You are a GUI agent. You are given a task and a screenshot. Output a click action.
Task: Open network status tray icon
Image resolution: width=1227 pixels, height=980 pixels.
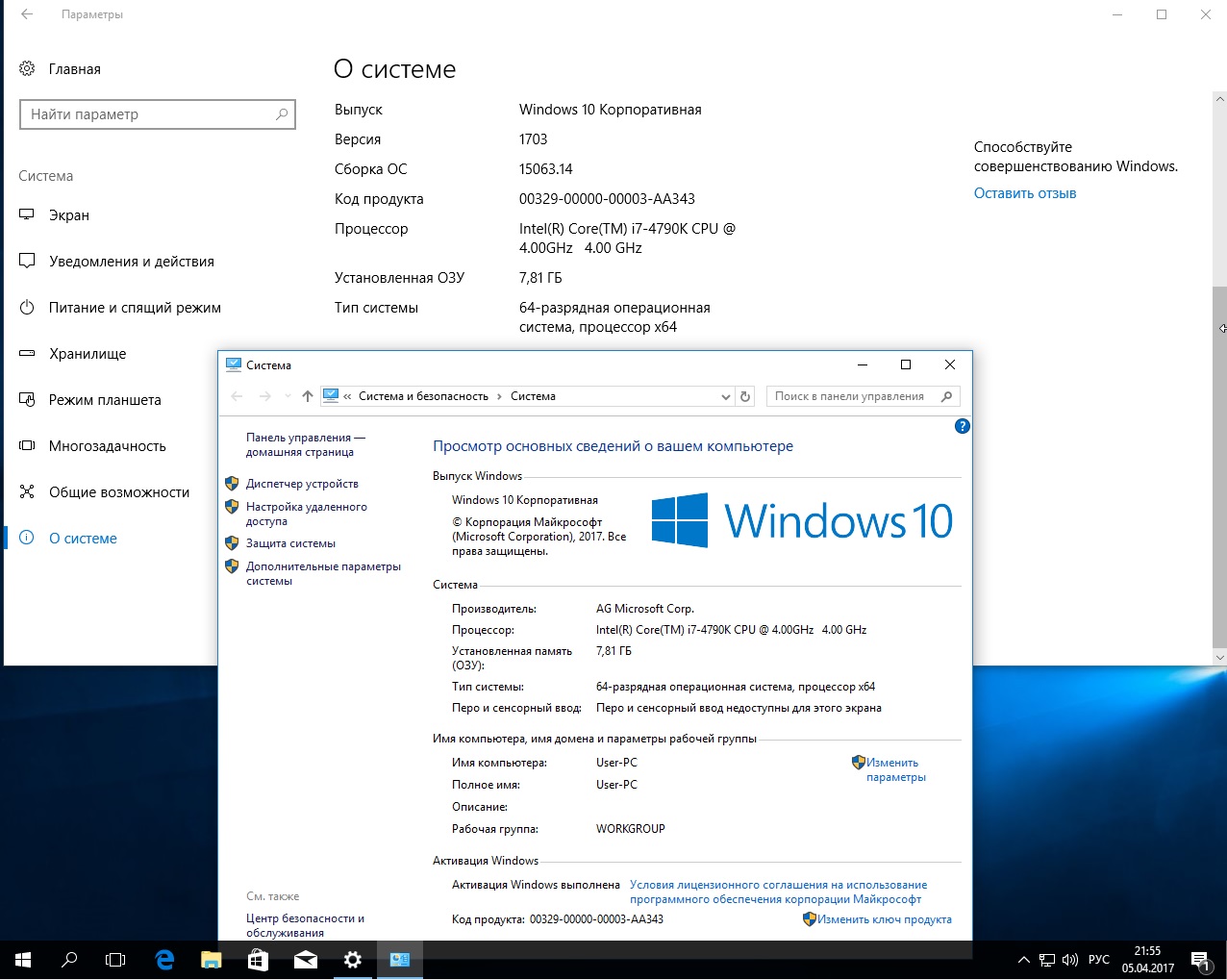click(x=1047, y=960)
